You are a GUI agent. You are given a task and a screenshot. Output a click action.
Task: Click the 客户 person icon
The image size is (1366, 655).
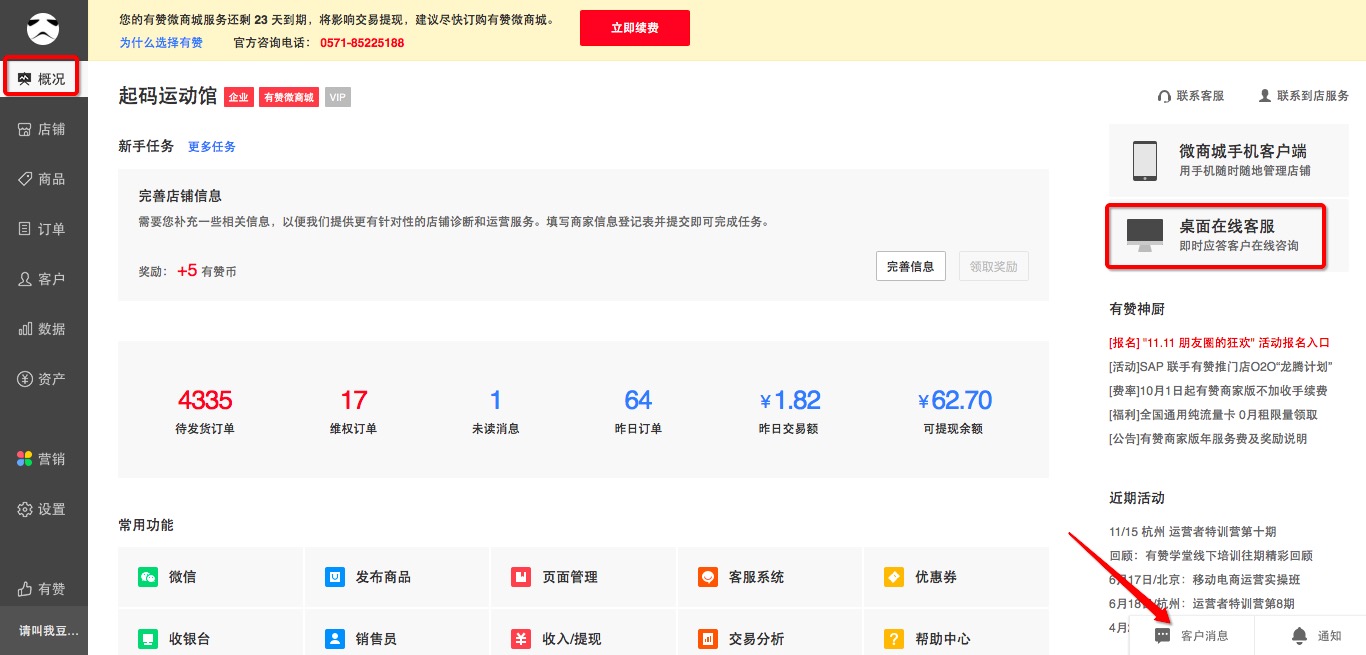tap(25, 279)
